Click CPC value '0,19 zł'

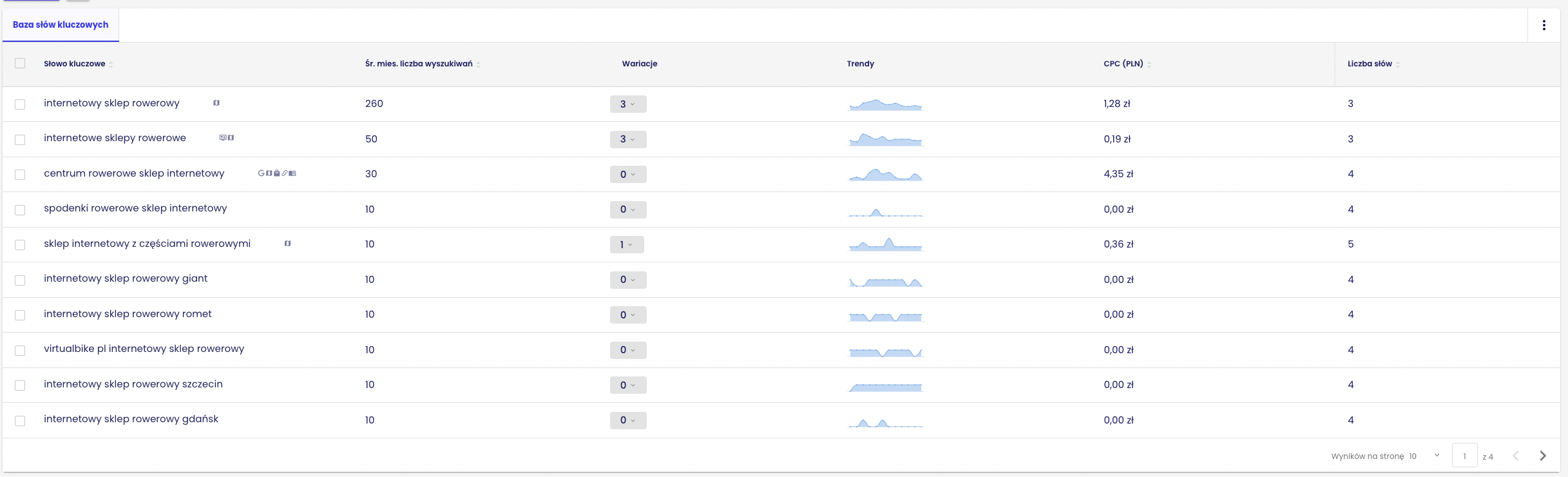pyautogui.click(x=1117, y=139)
